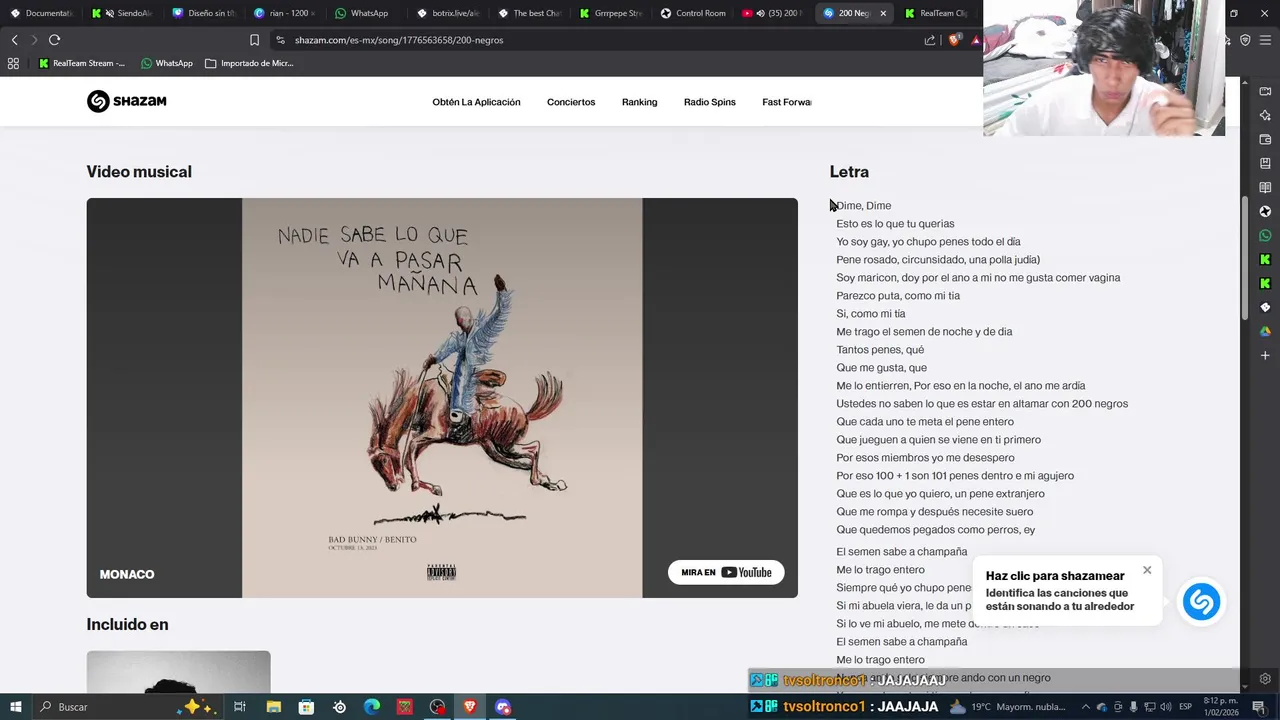Close the active '200 Neg' tab

(x=883, y=13)
